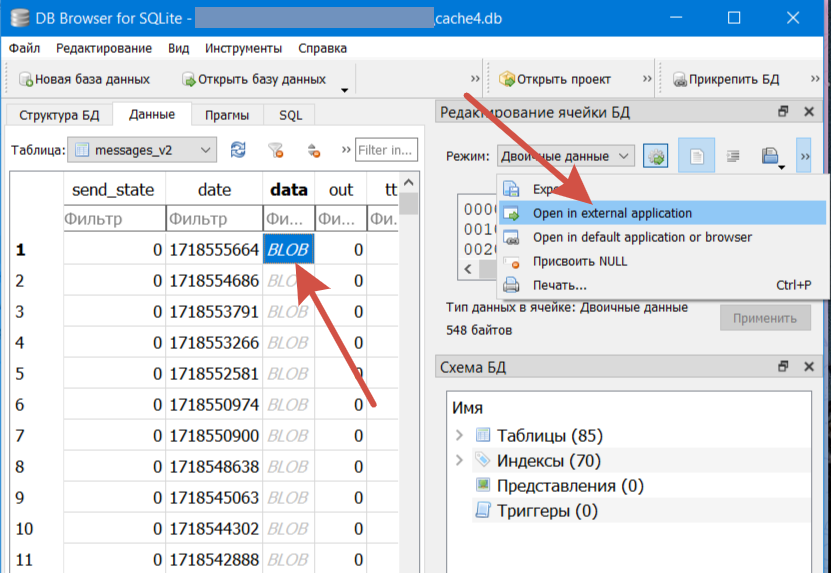Select row header 10

[37, 528]
